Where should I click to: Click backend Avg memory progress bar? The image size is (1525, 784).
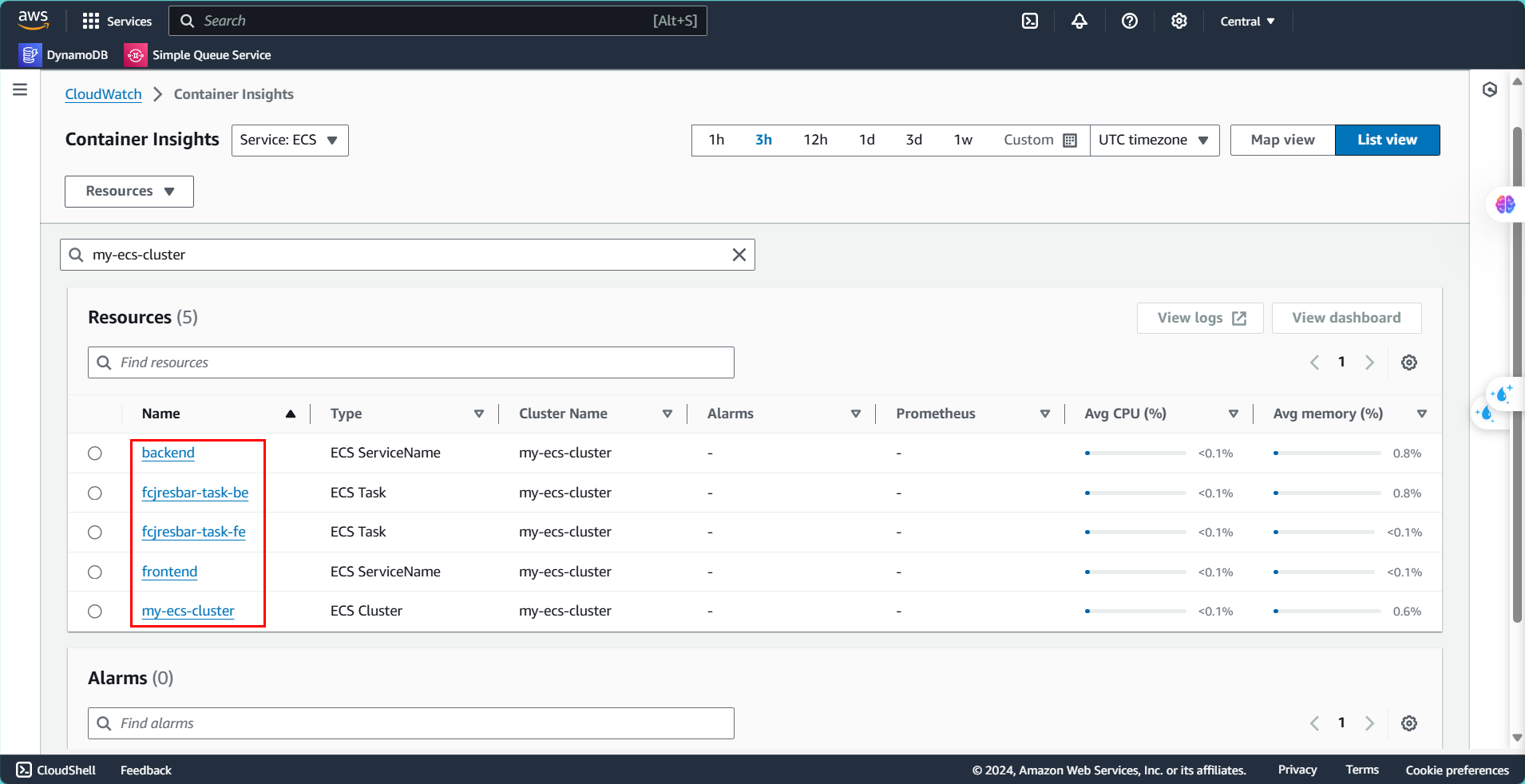pos(1327,453)
